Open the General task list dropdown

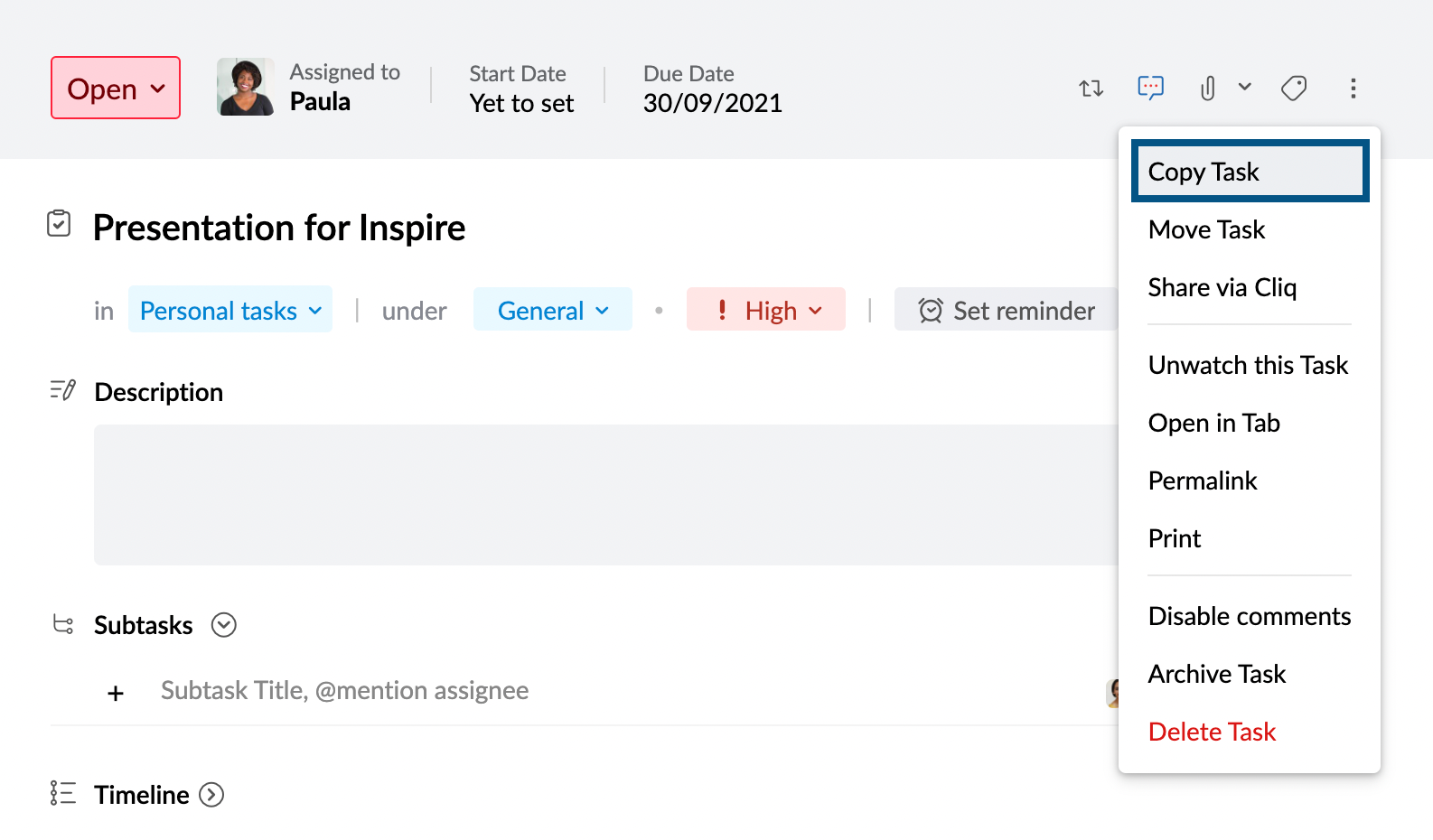coord(552,310)
